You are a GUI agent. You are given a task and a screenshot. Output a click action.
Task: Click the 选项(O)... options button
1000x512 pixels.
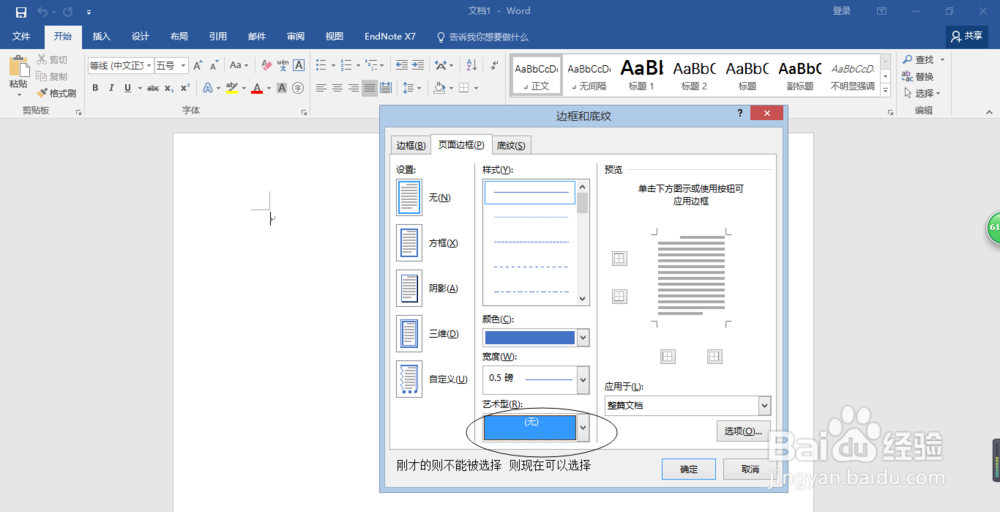[x=743, y=432]
